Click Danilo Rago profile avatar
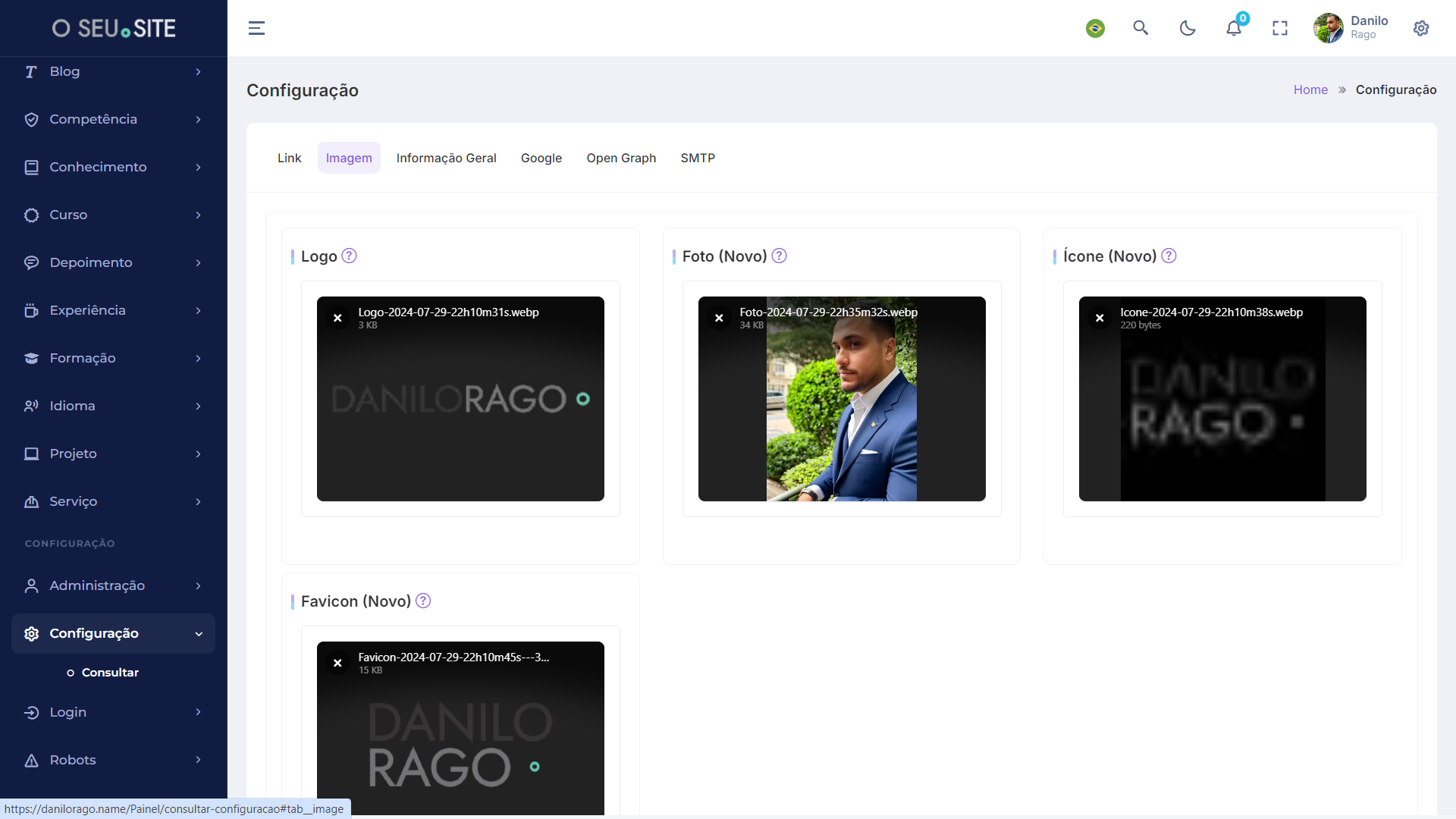 1329,28
